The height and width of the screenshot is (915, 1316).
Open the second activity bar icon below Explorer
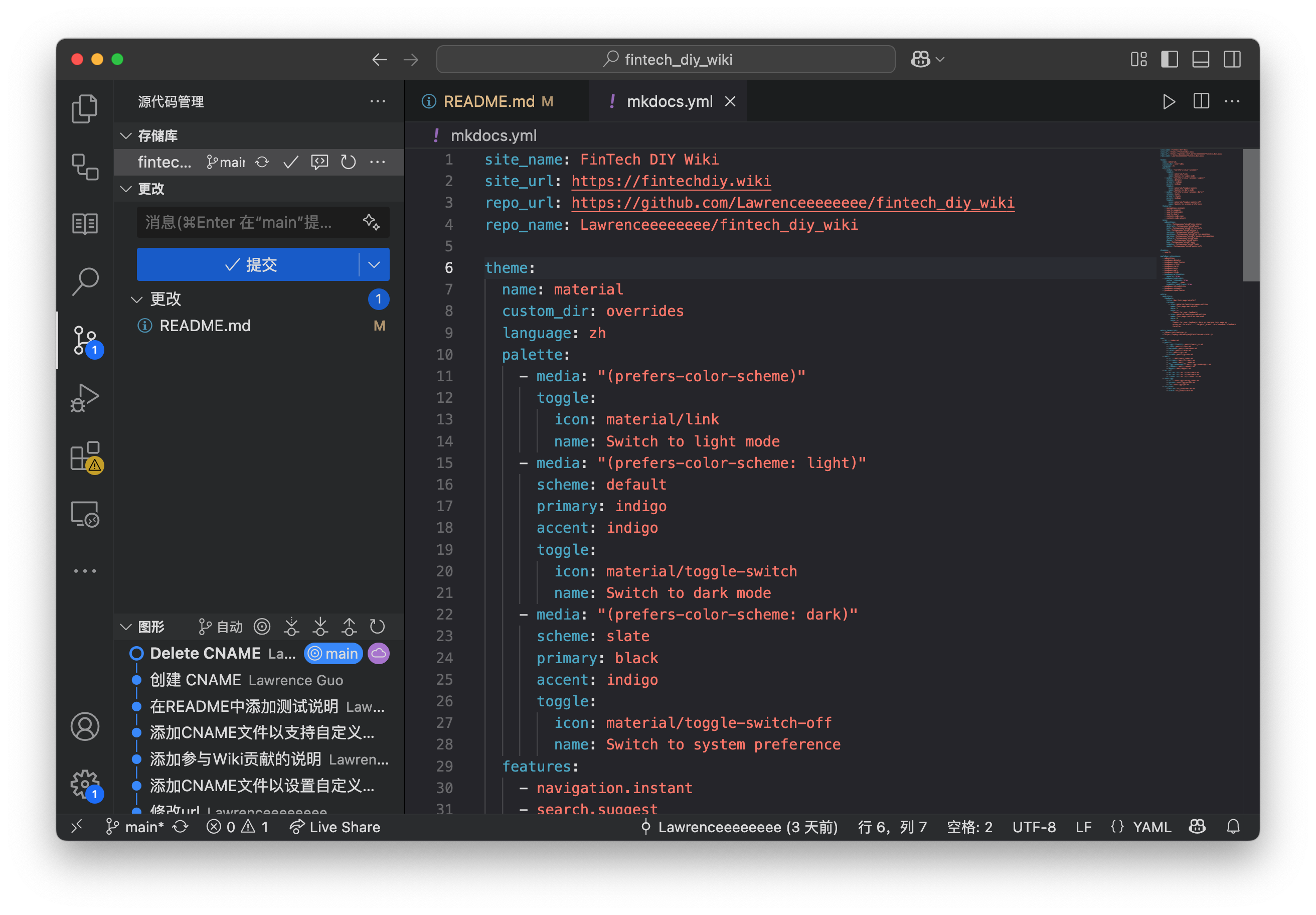point(85,166)
